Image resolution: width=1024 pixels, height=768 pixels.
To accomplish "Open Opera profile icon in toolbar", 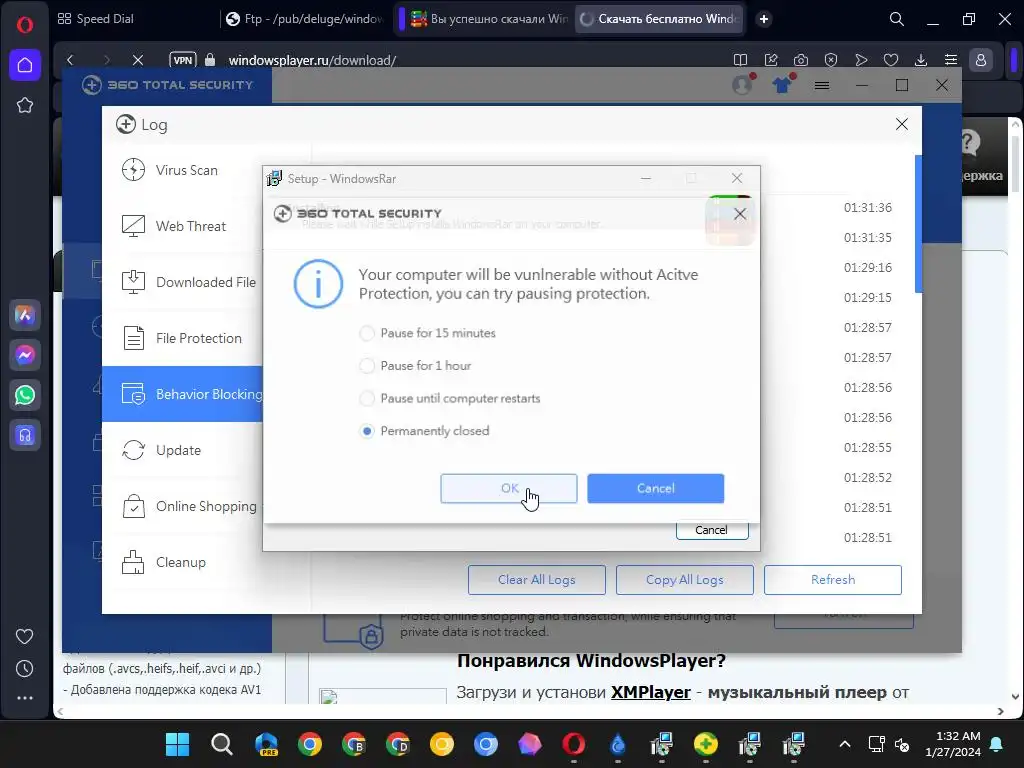I will [x=981, y=60].
